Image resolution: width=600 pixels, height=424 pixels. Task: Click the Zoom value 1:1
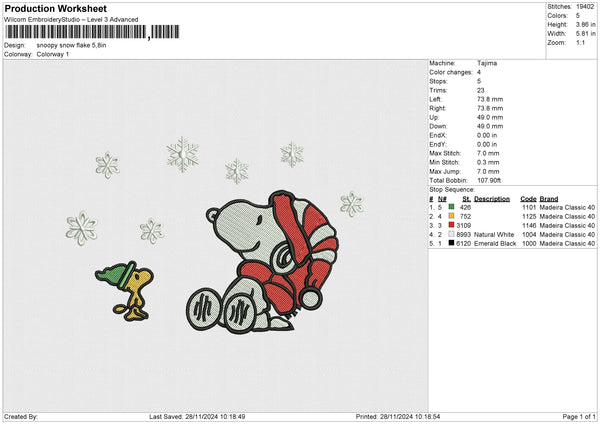click(x=580, y=42)
